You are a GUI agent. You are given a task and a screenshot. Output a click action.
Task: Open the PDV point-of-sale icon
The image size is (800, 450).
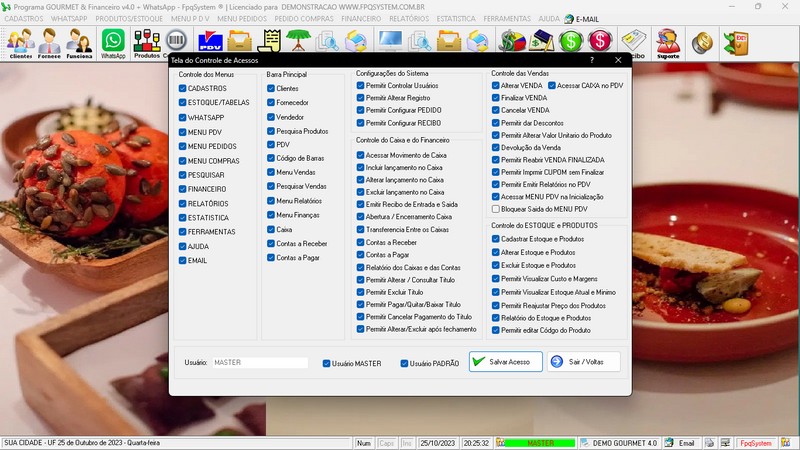[x=210, y=41]
